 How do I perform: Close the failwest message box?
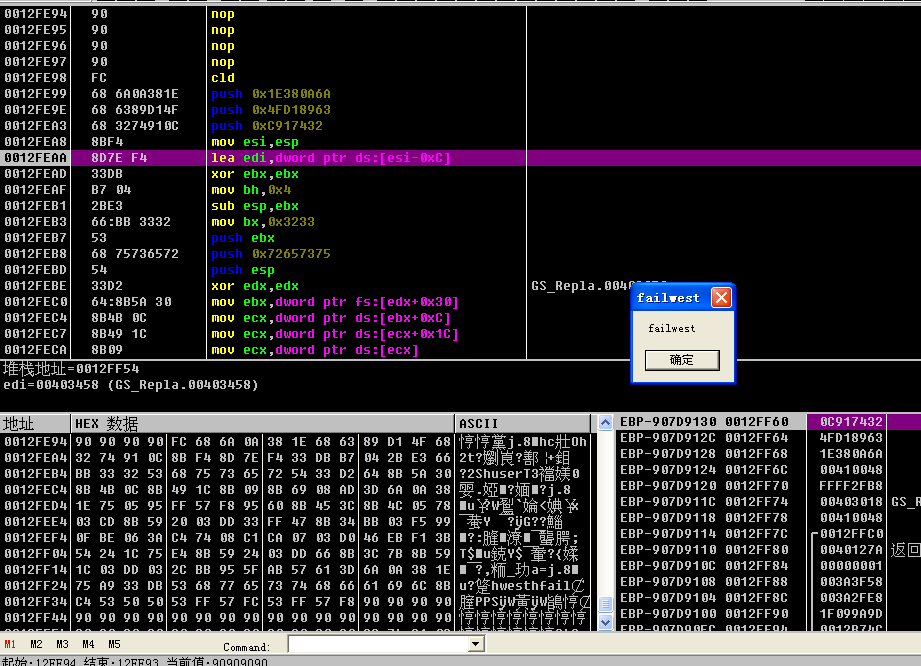(720, 298)
